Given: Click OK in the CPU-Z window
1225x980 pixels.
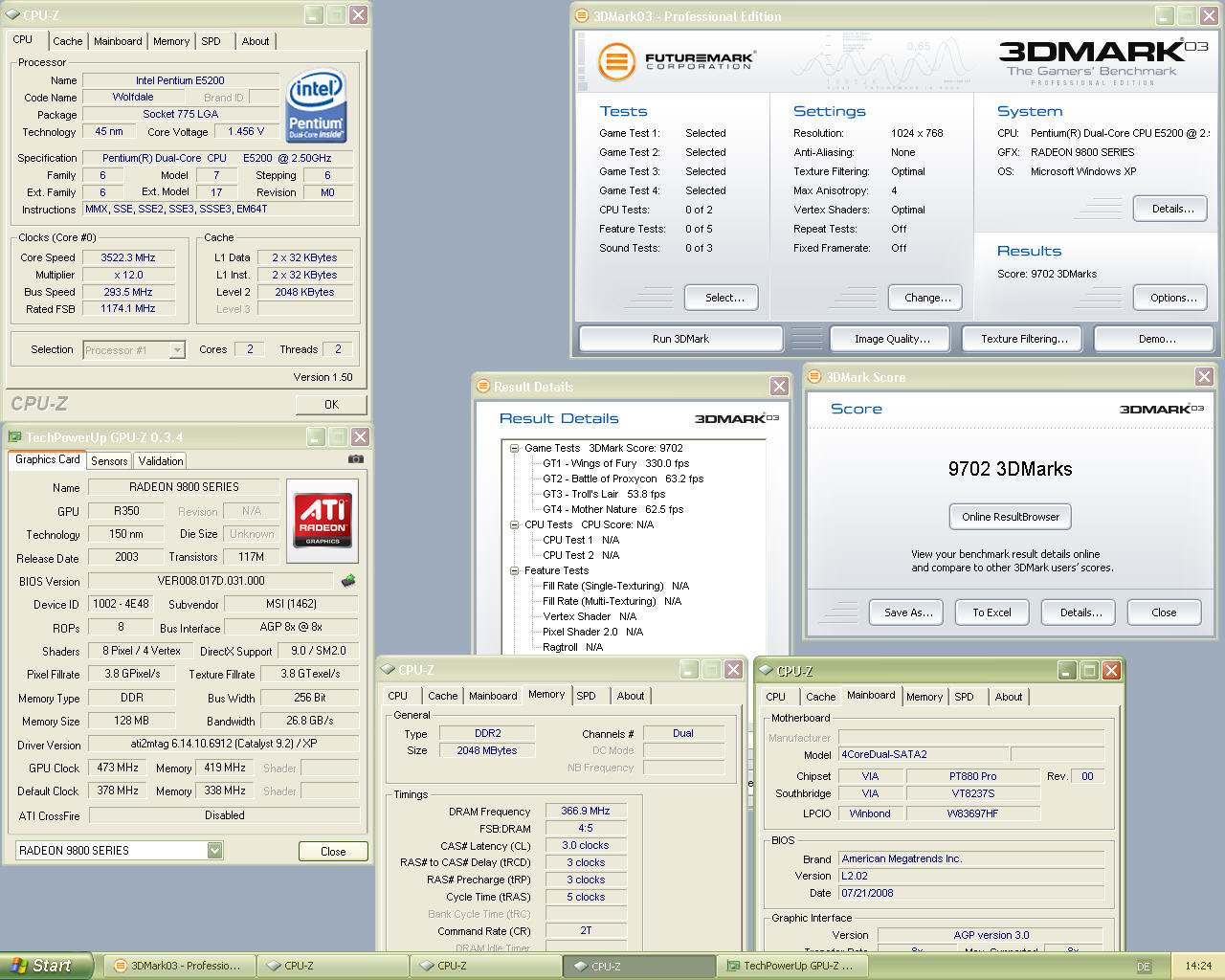Looking at the screenshot, I should (331, 405).
